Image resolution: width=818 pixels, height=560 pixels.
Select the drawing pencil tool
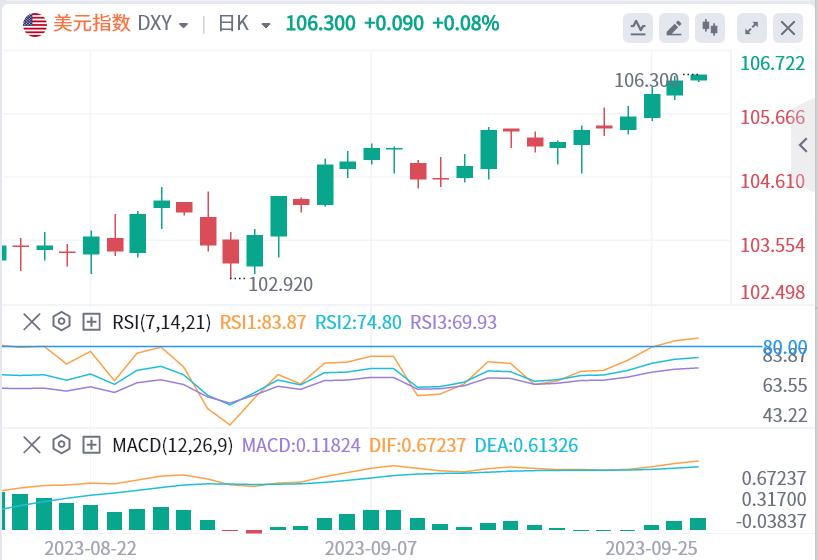coord(674,28)
